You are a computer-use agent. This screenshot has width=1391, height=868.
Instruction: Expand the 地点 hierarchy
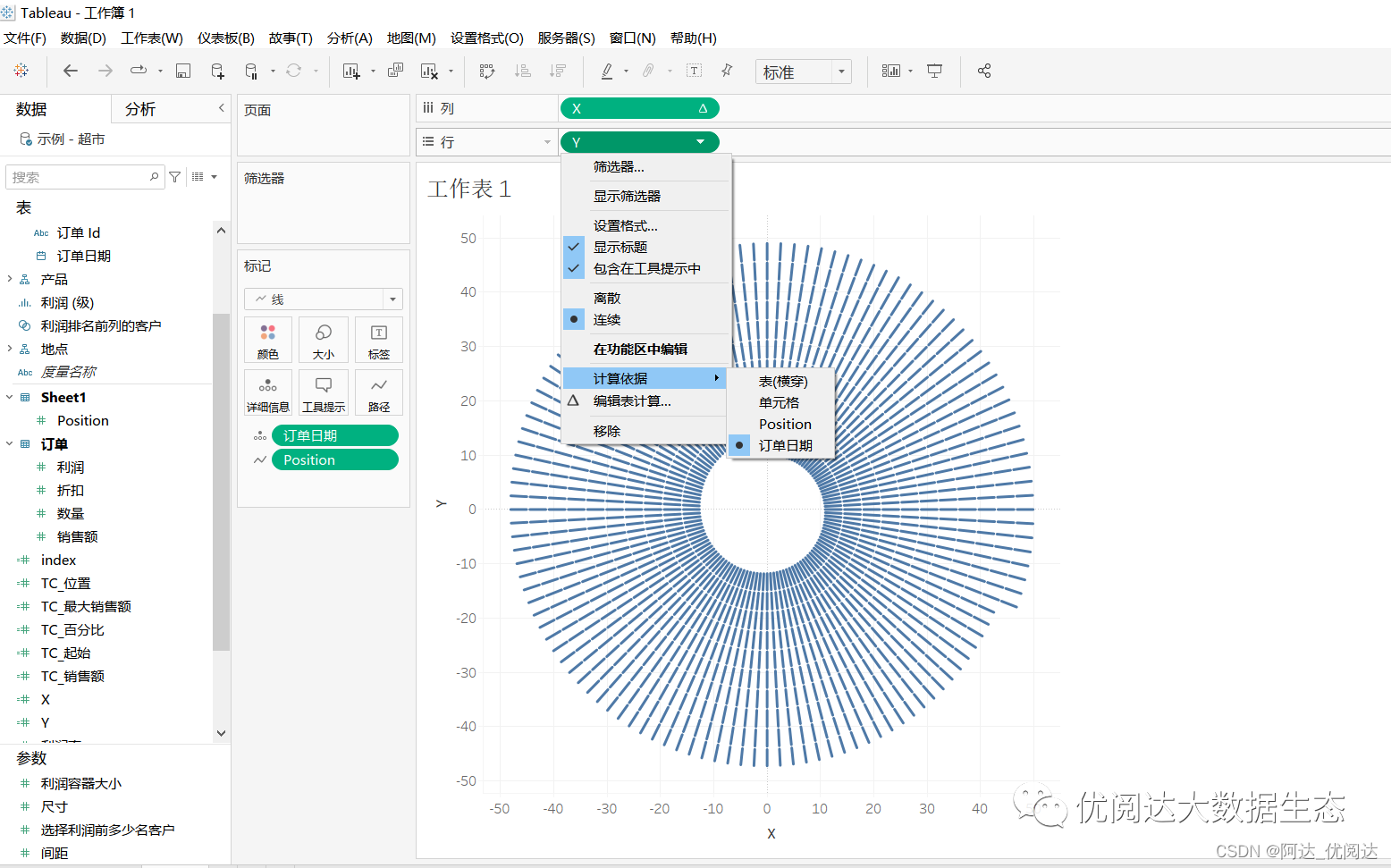click(x=10, y=349)
